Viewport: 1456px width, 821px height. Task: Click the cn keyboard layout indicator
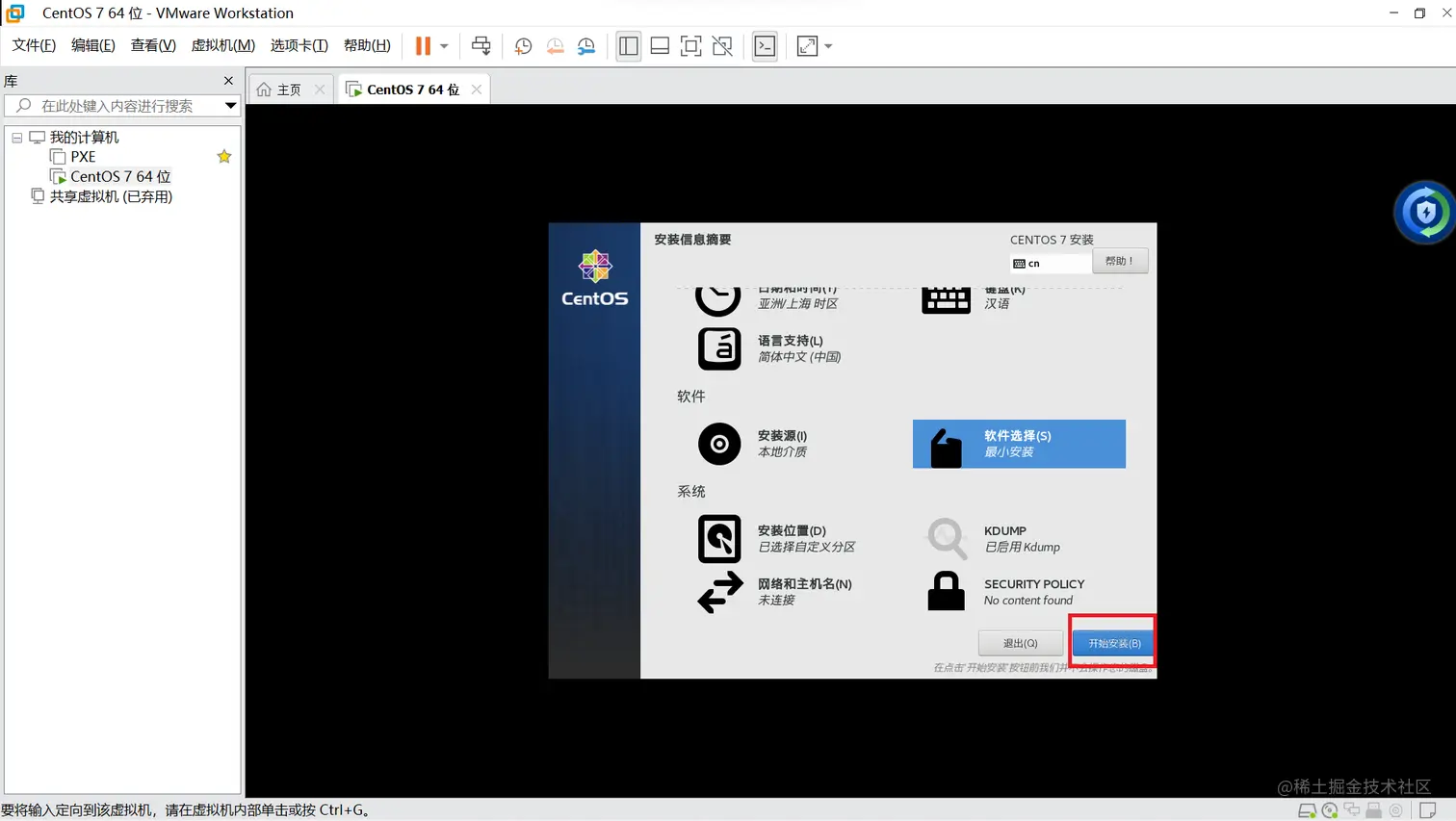click(1051, 263)
